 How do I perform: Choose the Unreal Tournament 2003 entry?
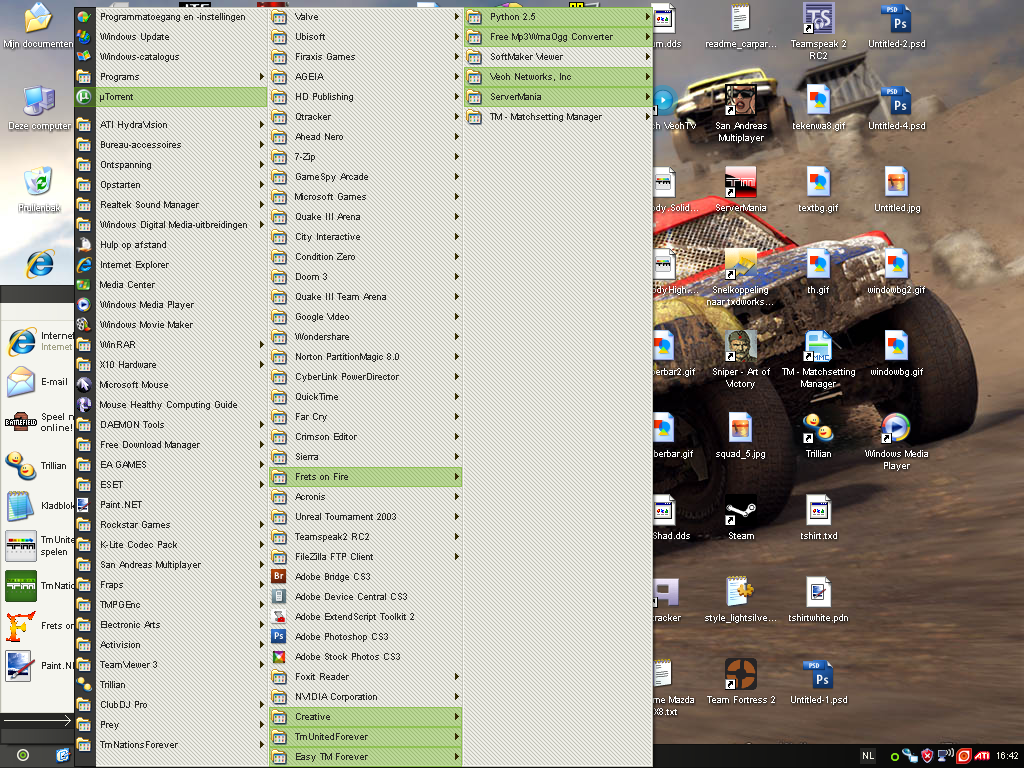[x=365, y=517]
